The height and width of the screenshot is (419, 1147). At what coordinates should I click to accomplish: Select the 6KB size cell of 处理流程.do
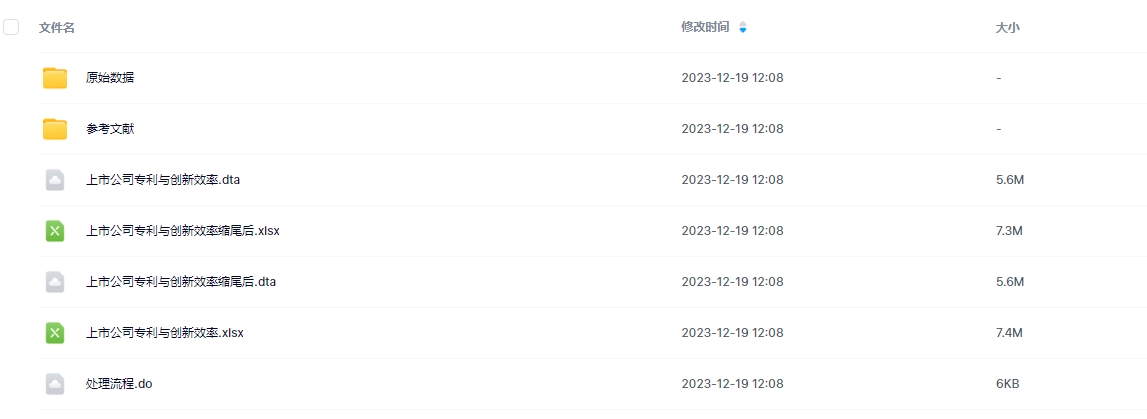pos(1007,384)
